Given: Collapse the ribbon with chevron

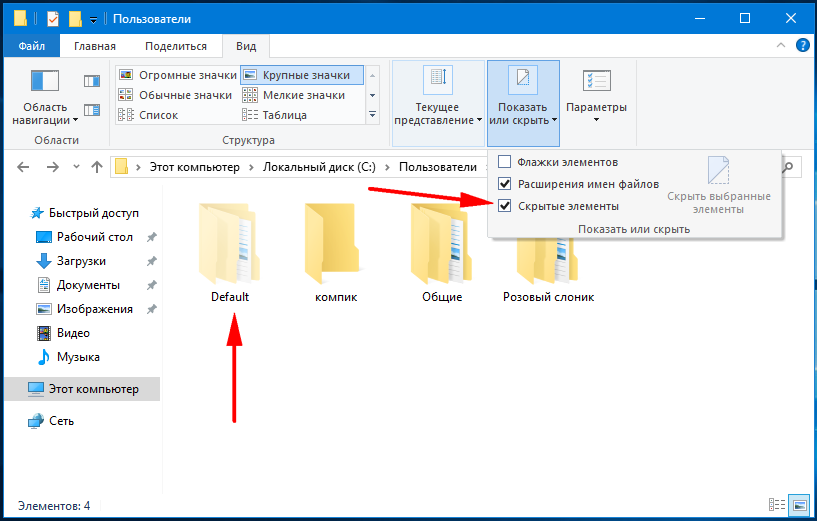Looking at the screenshot, I should (781, 45).
